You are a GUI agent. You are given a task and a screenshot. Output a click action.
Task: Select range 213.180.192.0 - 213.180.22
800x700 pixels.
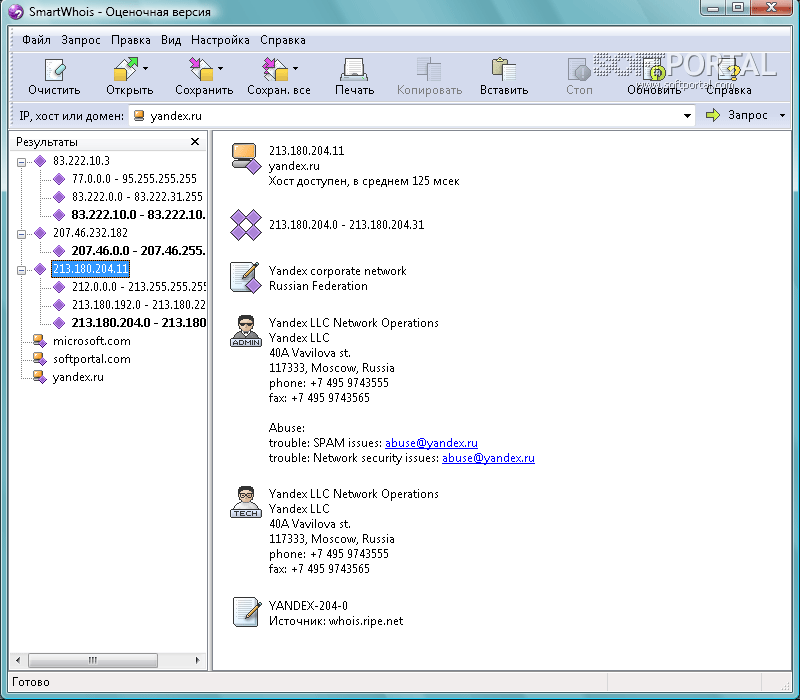[139, 305]
